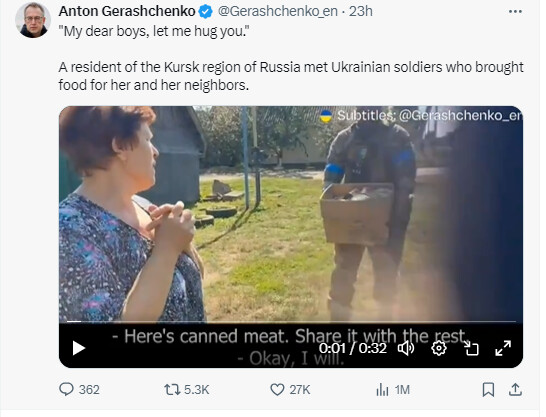View tweet analytics bar chart icon
Image resolution: width=546 pixels, height=417 pixels.
click(382, 390)
